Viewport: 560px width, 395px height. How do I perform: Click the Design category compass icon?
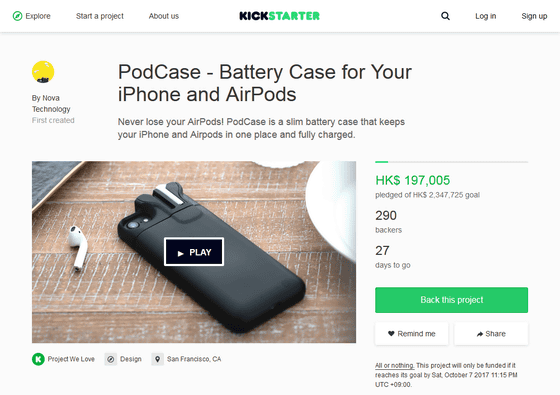[111, 359]
